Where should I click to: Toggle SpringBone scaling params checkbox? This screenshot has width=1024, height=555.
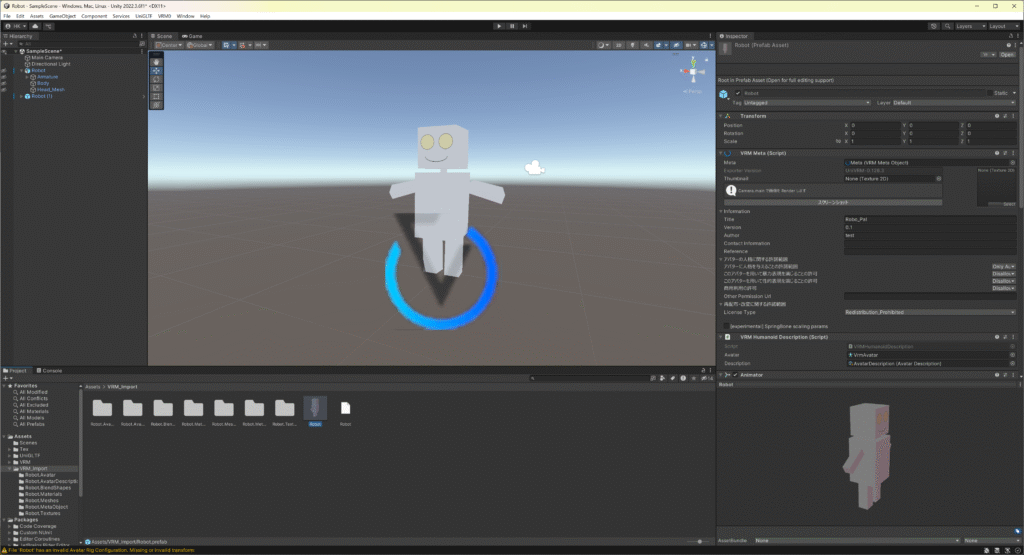(x=726, y=326)
